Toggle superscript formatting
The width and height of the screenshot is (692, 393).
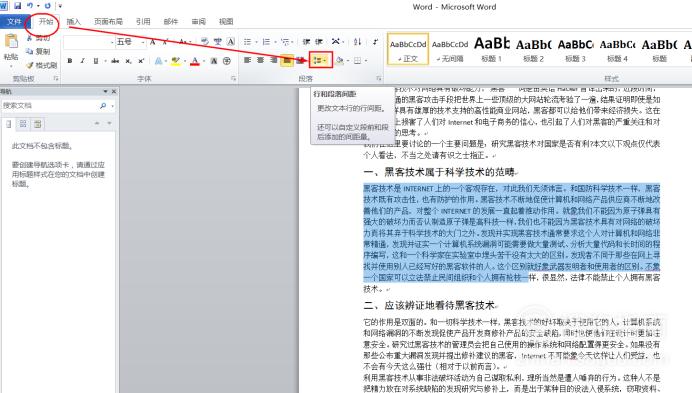[x=141, y=60]
